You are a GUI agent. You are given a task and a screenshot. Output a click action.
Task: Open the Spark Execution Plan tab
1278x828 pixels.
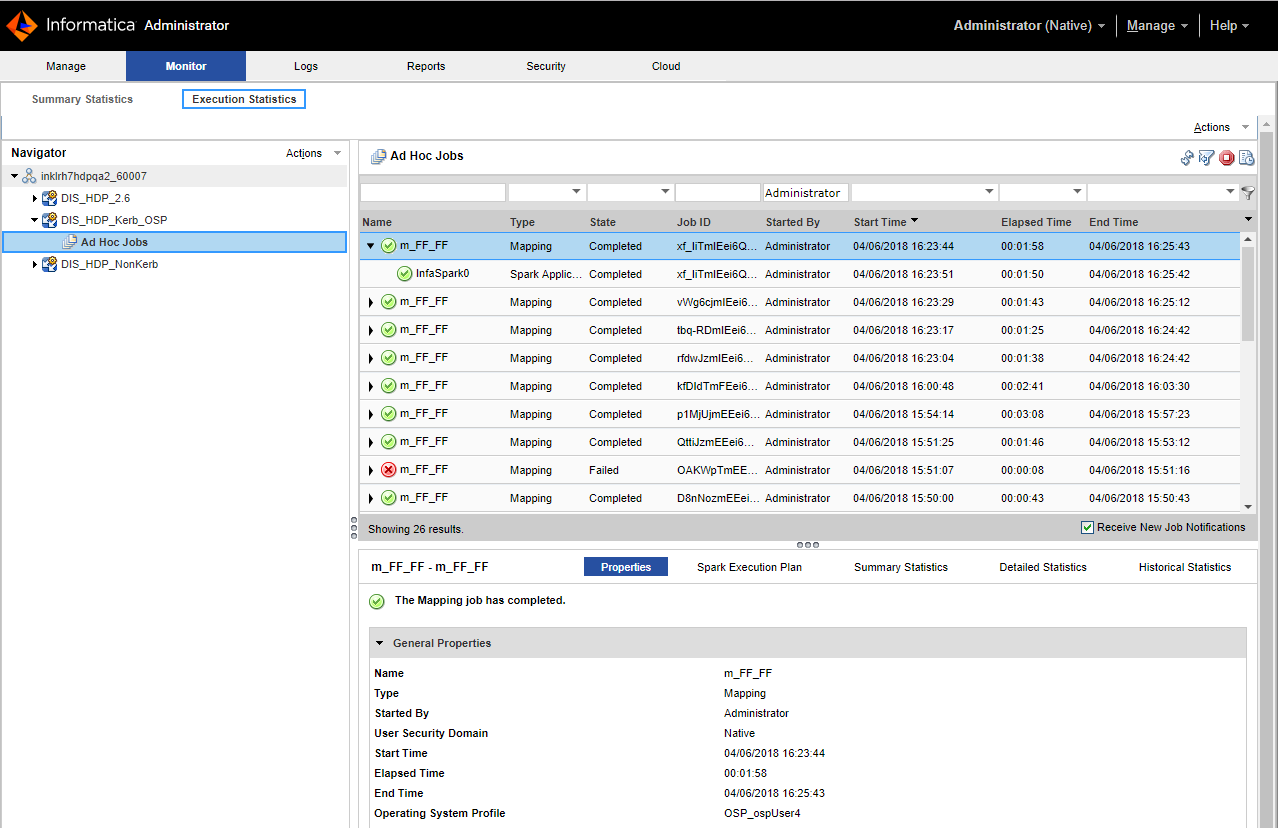750,567
